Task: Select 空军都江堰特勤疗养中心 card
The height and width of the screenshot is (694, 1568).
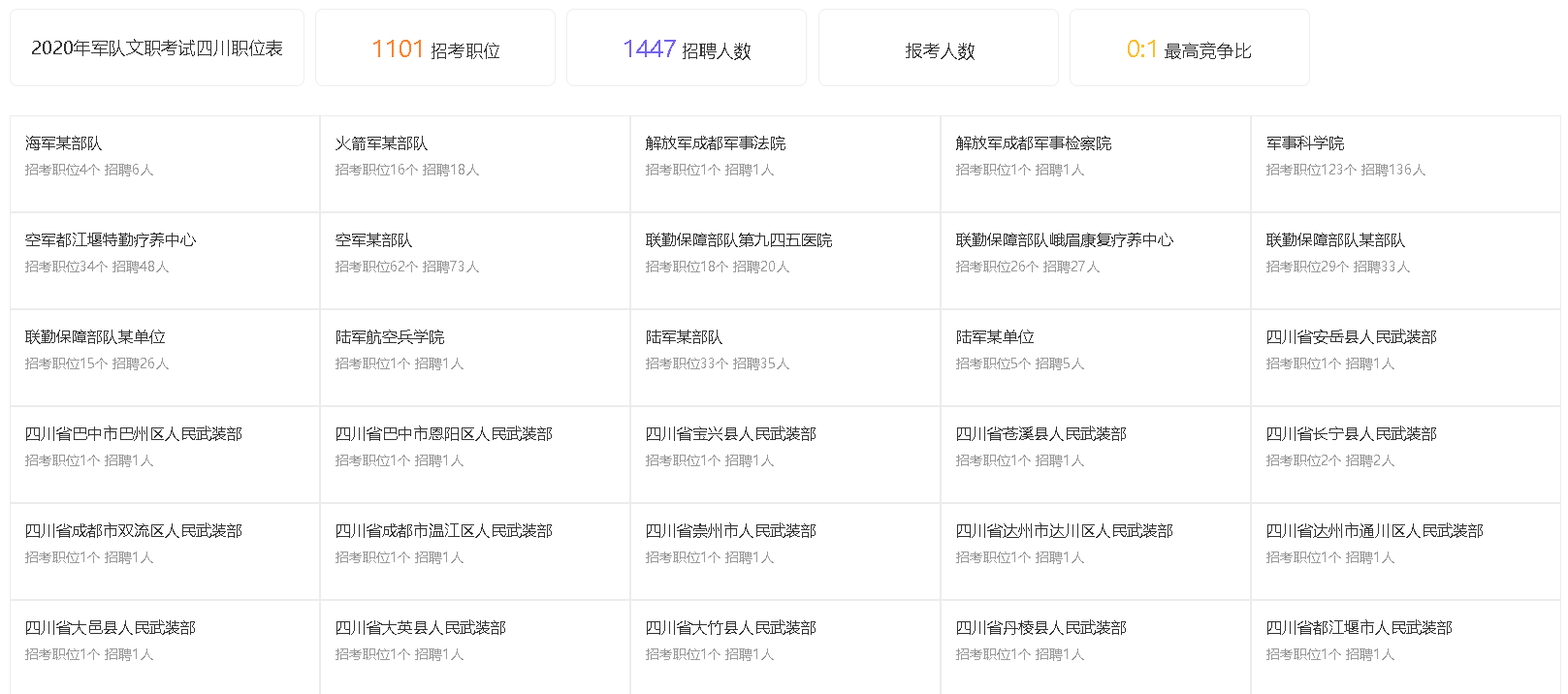Action: point(164,260)
